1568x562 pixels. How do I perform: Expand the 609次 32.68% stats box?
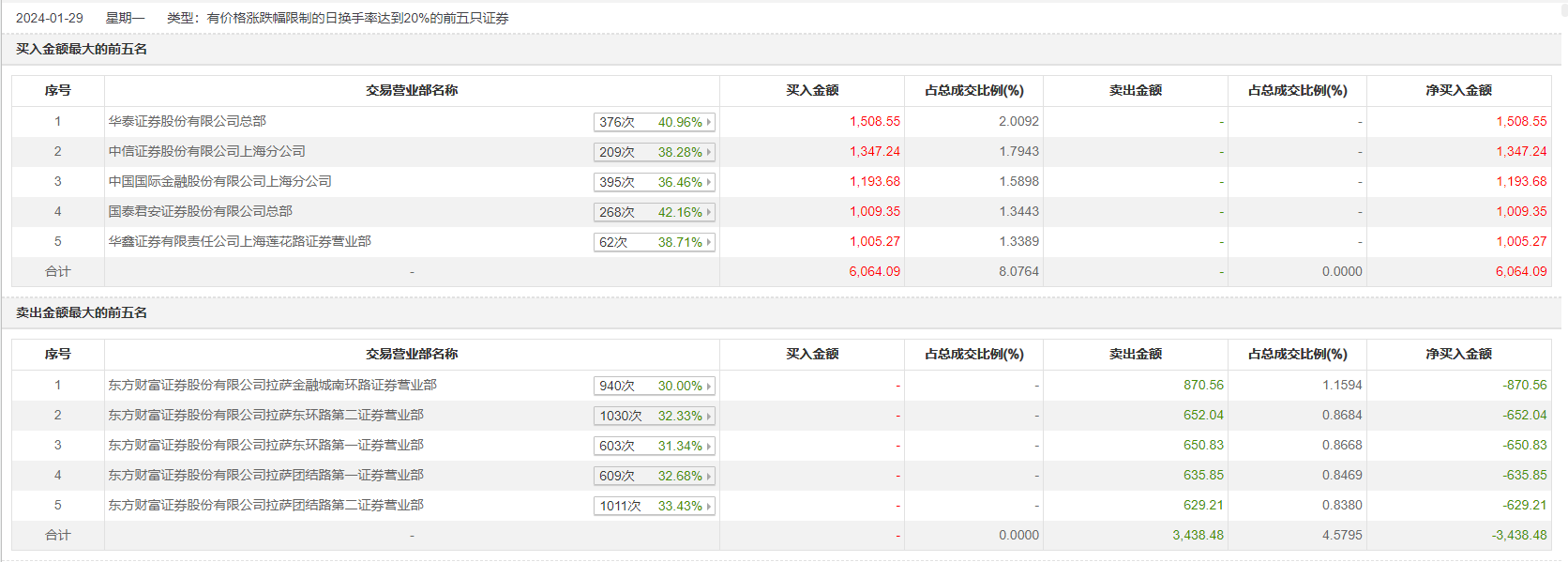[654, 476]
